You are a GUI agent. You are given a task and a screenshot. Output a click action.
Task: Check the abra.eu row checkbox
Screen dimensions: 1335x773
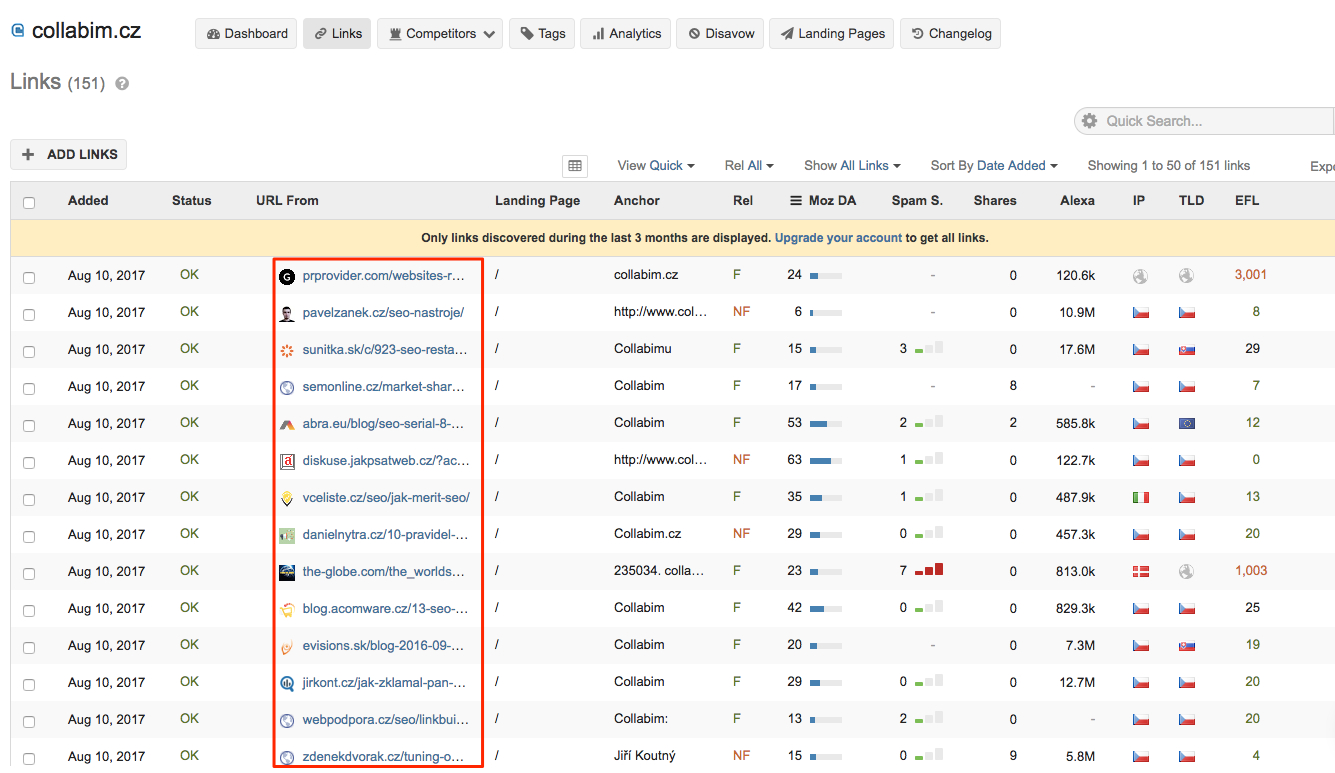pyautogui.click(x=29, y=426)
